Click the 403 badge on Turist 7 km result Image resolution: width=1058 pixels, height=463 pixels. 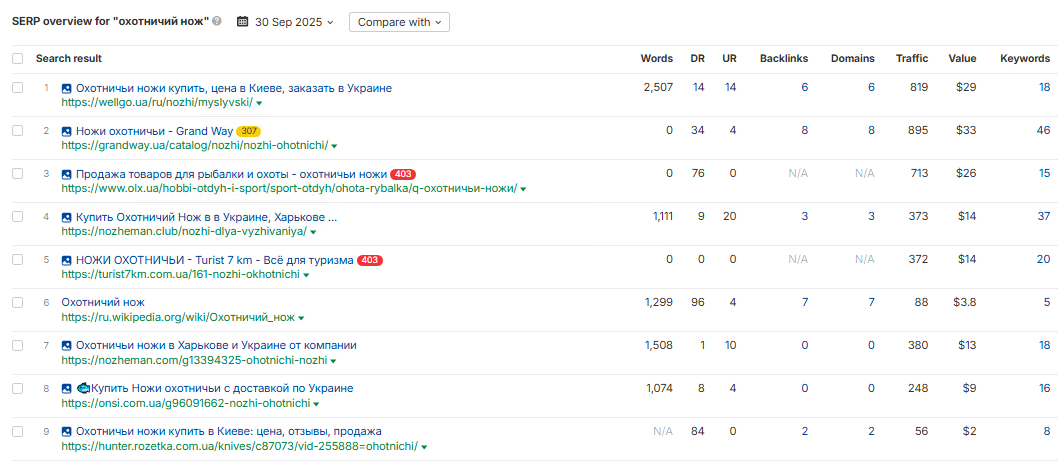coord(370,261)
